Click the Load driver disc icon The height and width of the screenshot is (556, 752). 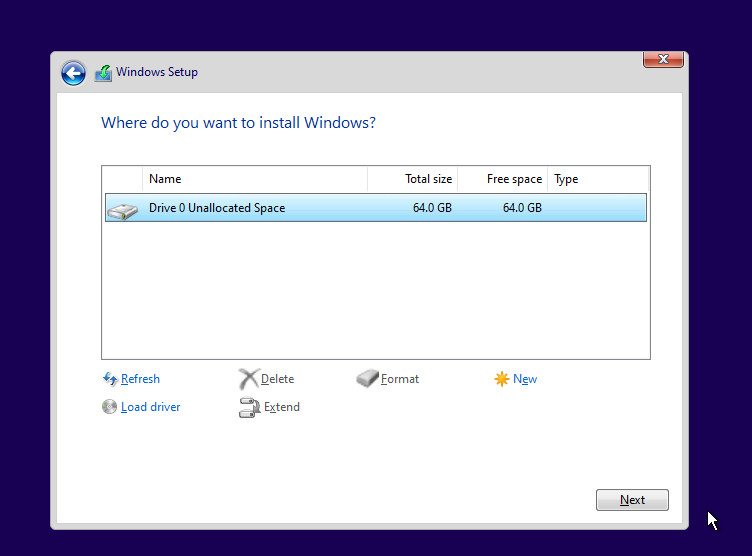(109, 407)
